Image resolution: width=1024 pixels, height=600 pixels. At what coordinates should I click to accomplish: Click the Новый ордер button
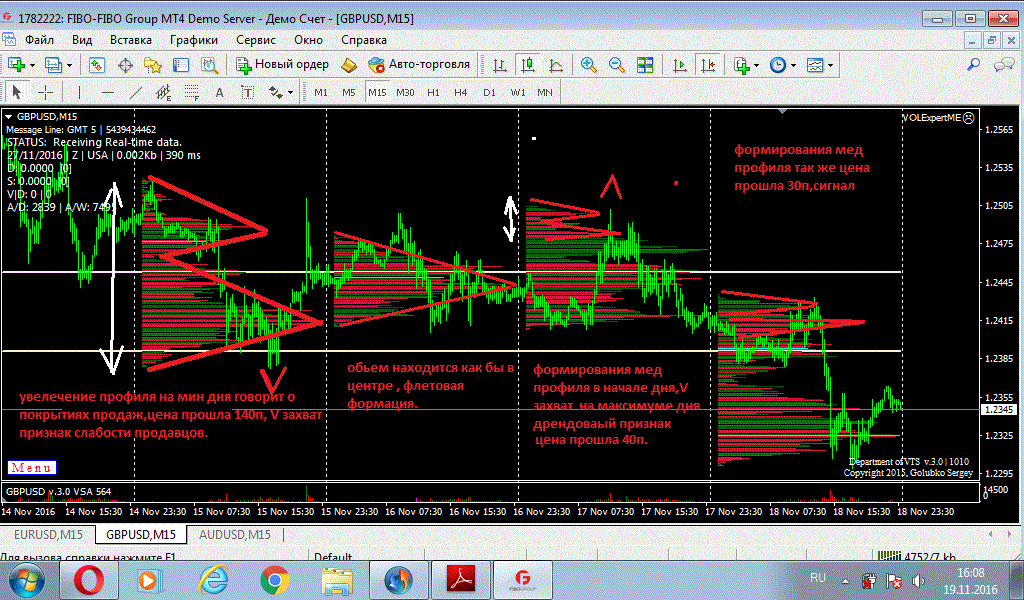click(x=283, y=65)
